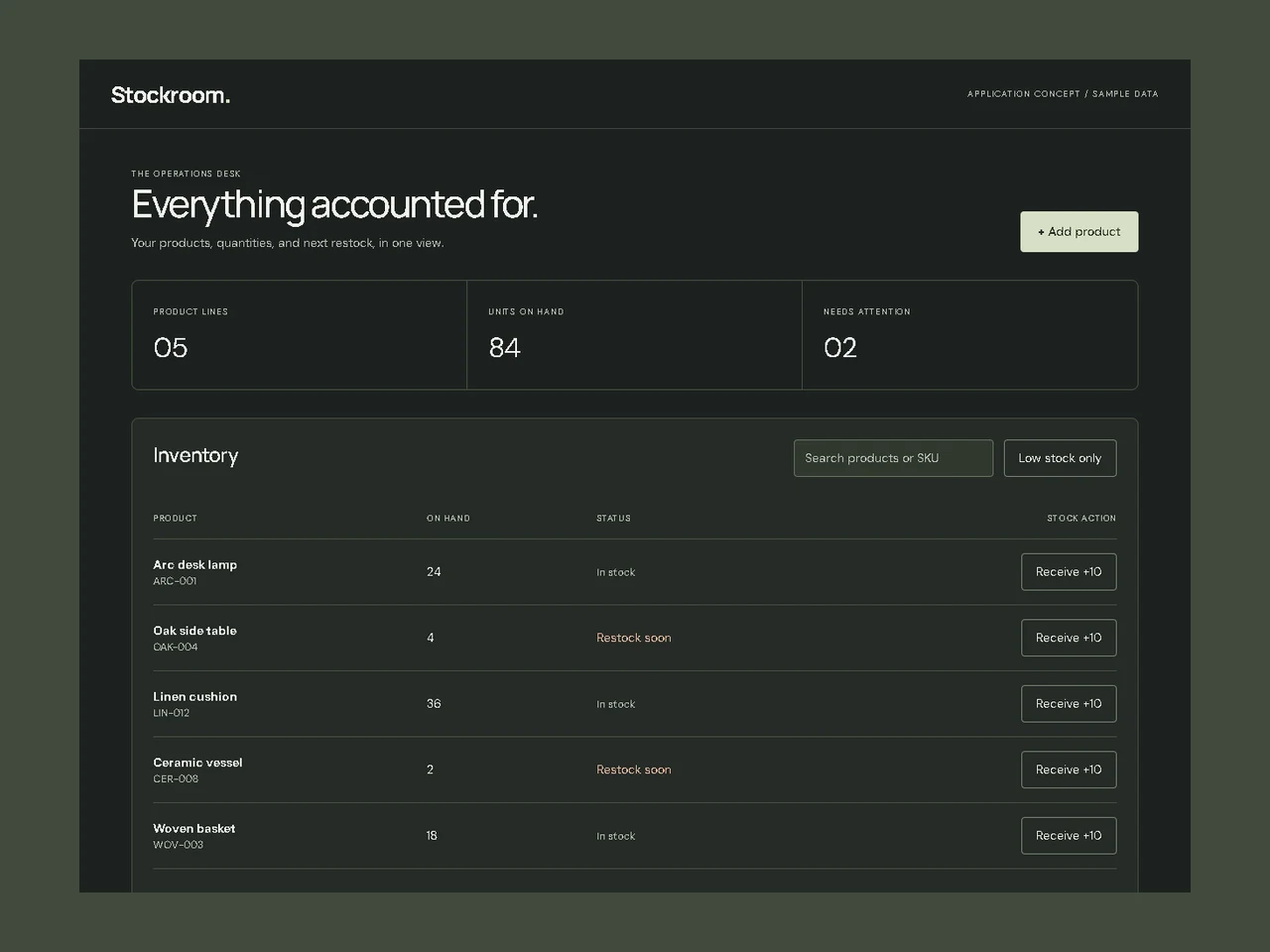Select the Arc desk lamp product name
The height and width of the screenshot is (952, 1270).
coord(194,564)
